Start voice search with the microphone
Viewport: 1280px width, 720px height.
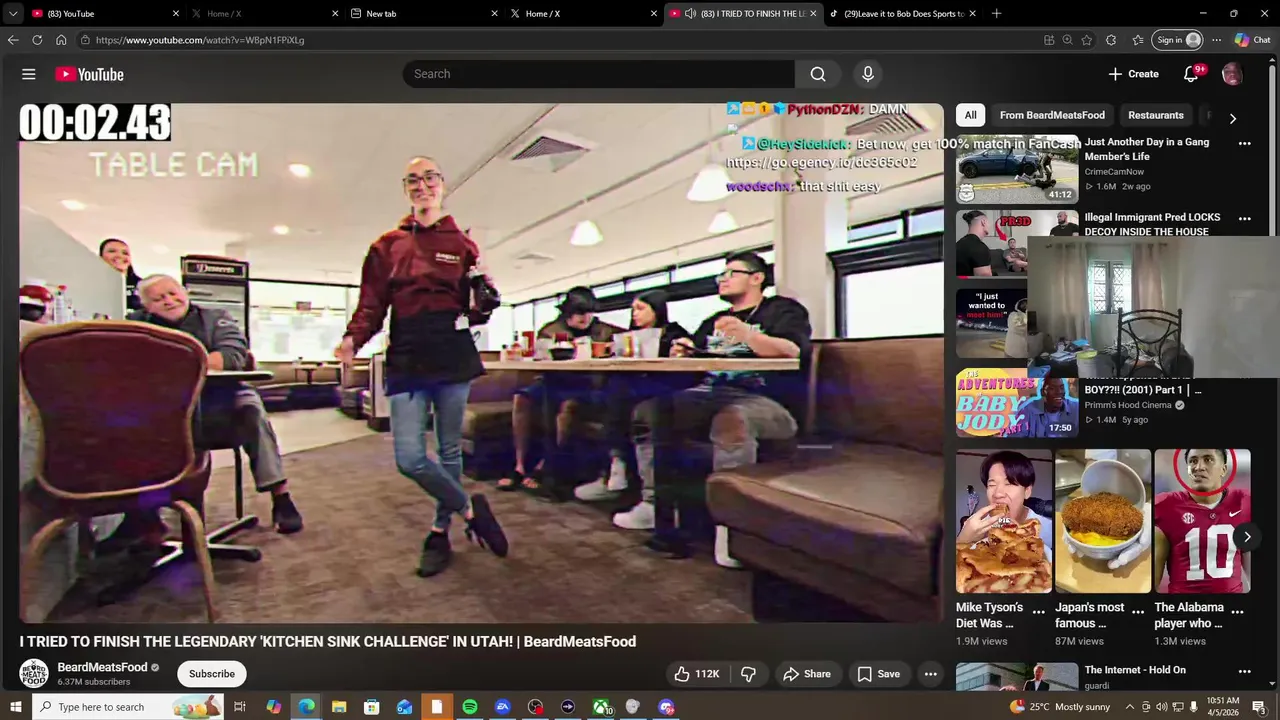tap(868, 74)
